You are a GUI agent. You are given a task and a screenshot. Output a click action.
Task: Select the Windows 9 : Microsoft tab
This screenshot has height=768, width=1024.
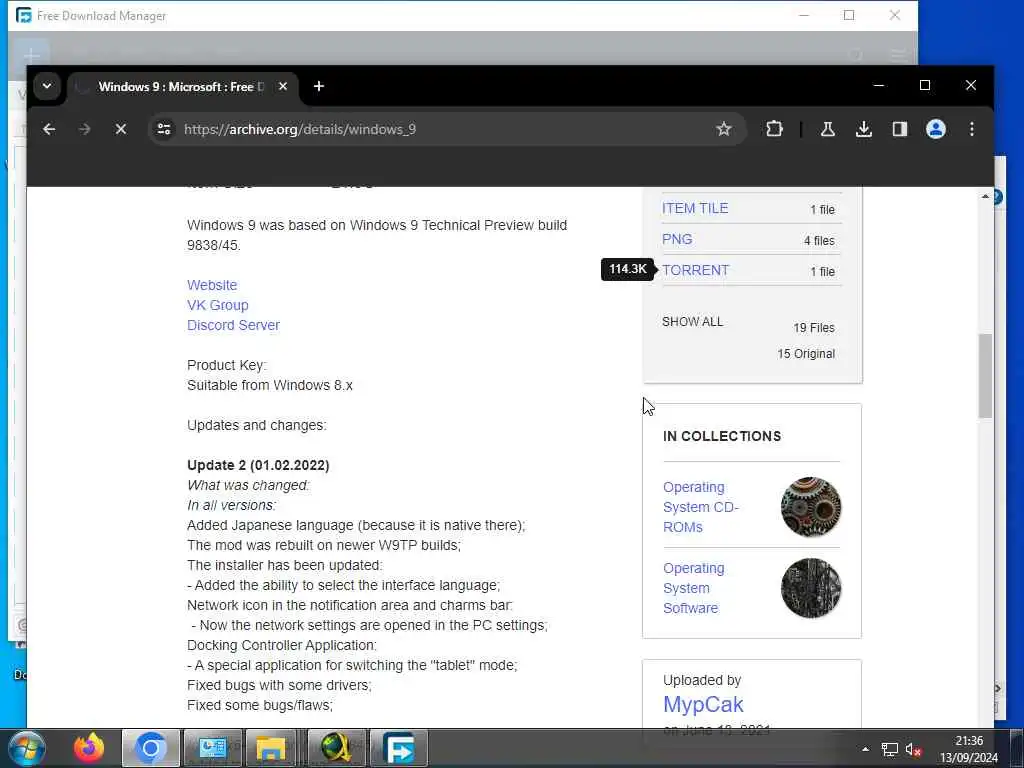[182, 87]
